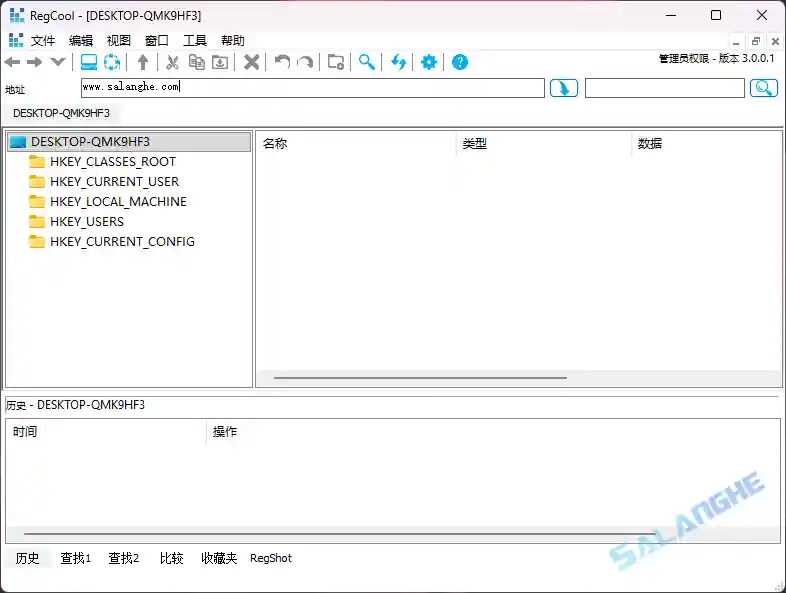This screenshot has width=786, height=593.
Task: Click the refresh circular arrows icon
Action: tap(112, 62)
